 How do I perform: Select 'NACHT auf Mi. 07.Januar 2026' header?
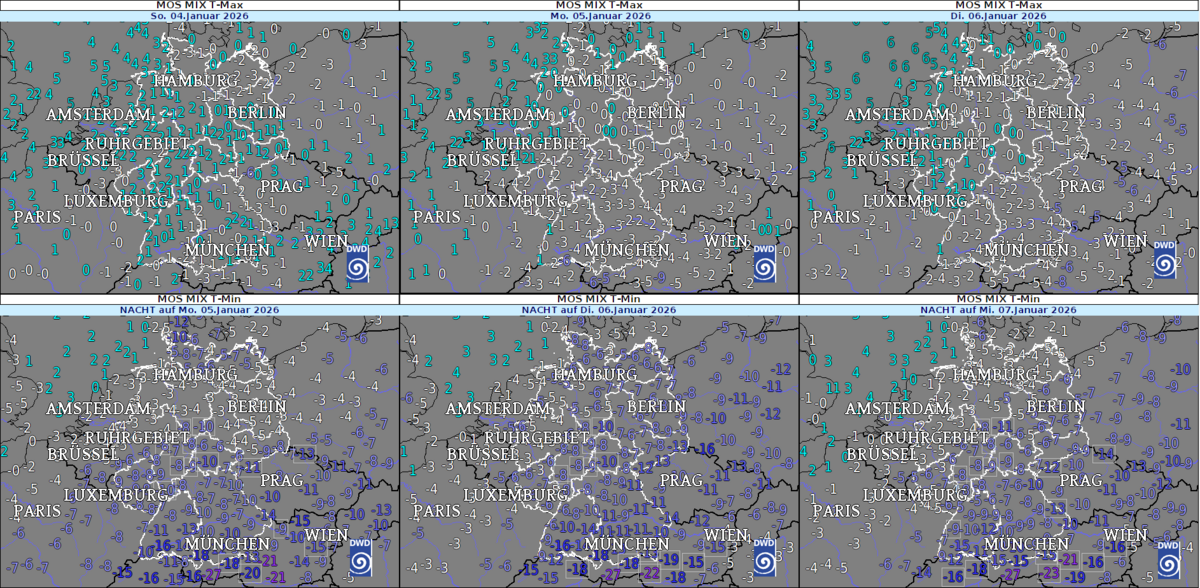click(1000, 310)
